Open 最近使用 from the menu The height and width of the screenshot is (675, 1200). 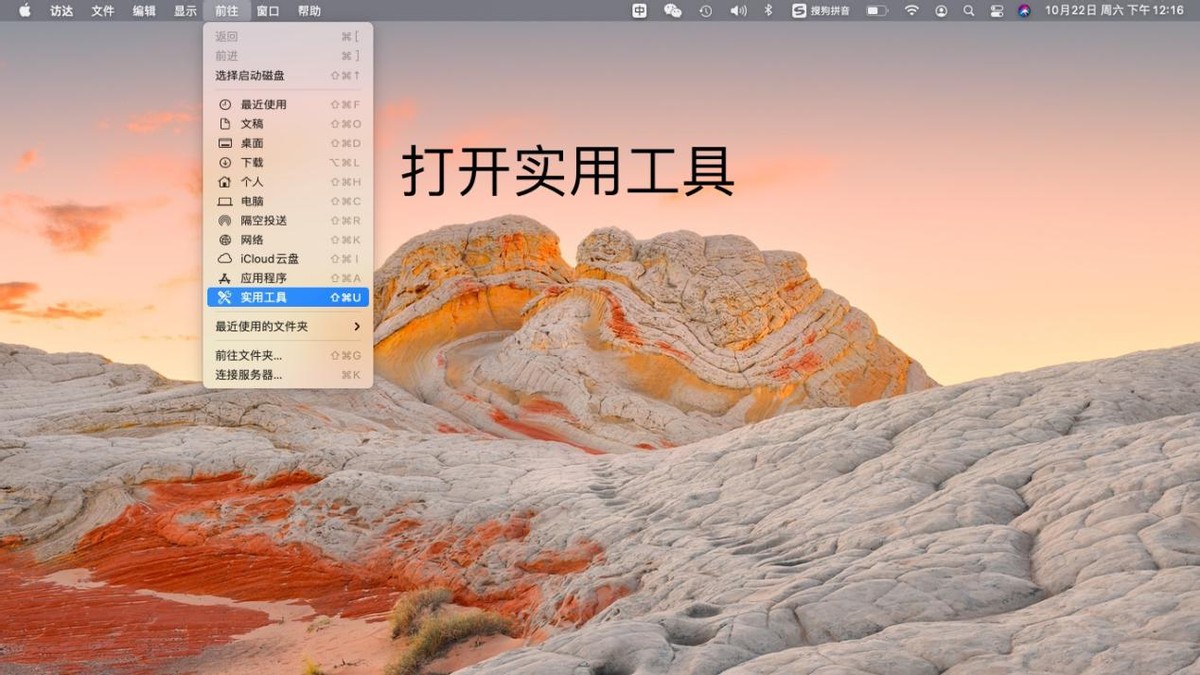click(258, 105)
